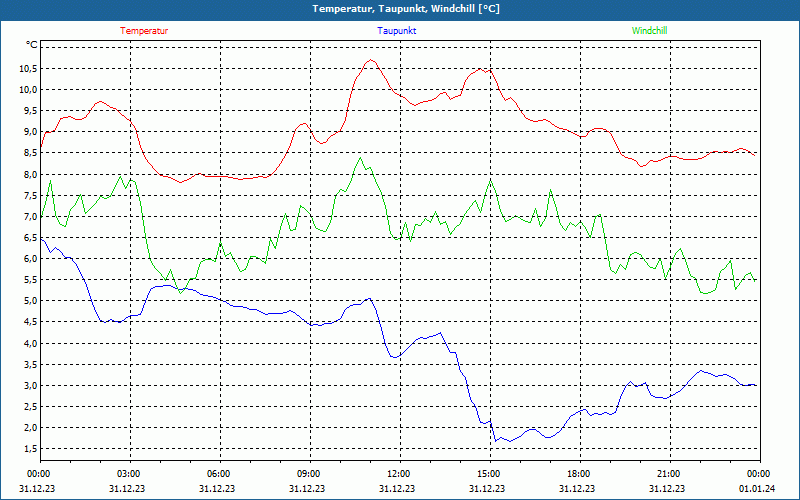Click the '°C' unit label on y-axis
The width and height of the screenshot is (800, 500).
(x=32, y=45)
